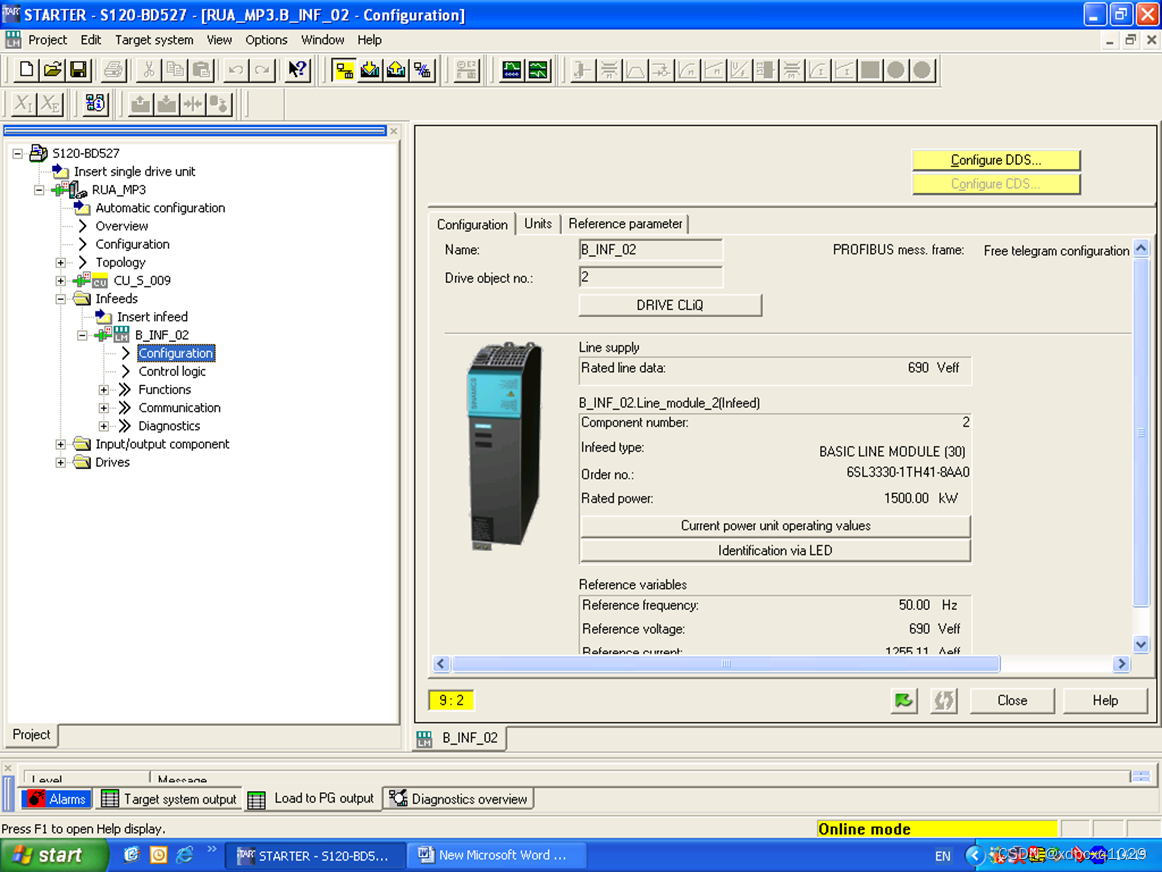Image resolution: width=1162 pixels, height=872 pixels.
Task: Expand the Diagnostics node
Action: tap(104, 426)
